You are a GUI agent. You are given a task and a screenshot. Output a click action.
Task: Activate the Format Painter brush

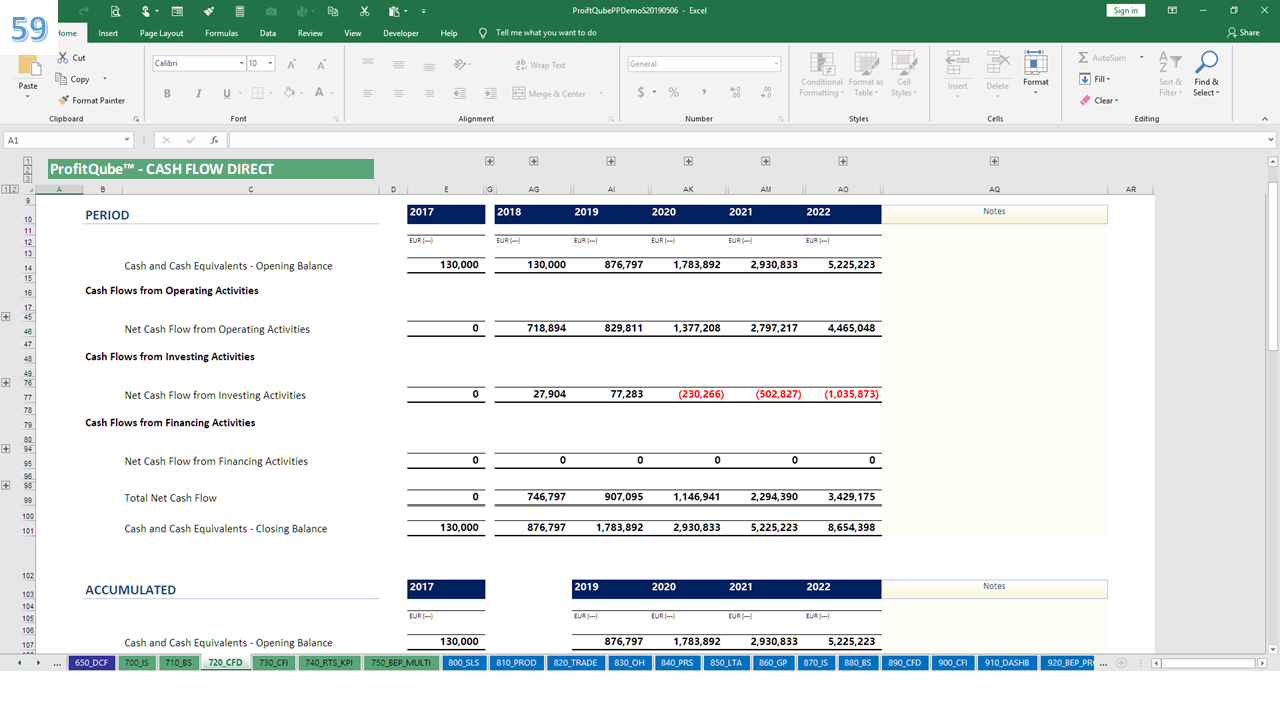(91, 100)
